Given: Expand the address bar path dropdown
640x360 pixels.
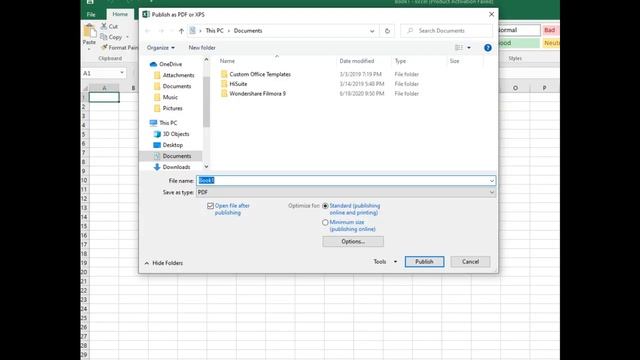Looking at the screenshot, I should click(x=372, y=31).
